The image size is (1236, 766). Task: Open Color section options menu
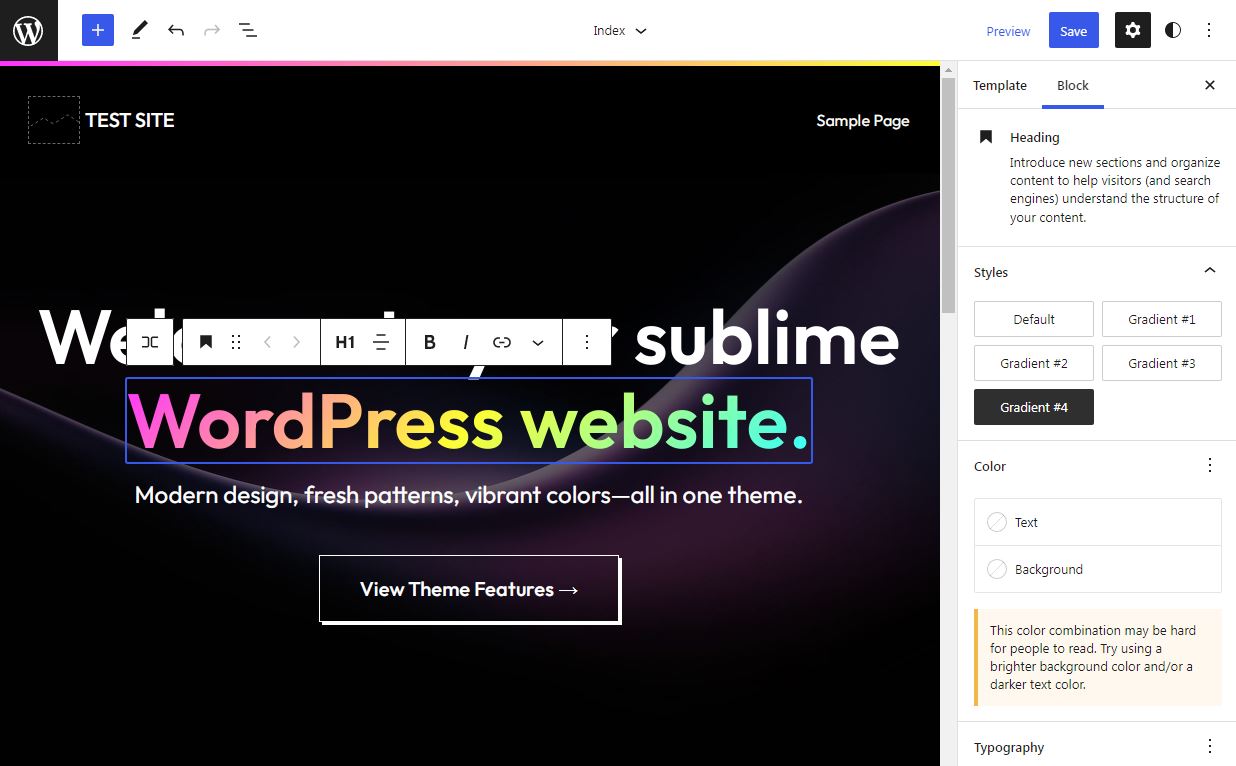coord(1209,465)
